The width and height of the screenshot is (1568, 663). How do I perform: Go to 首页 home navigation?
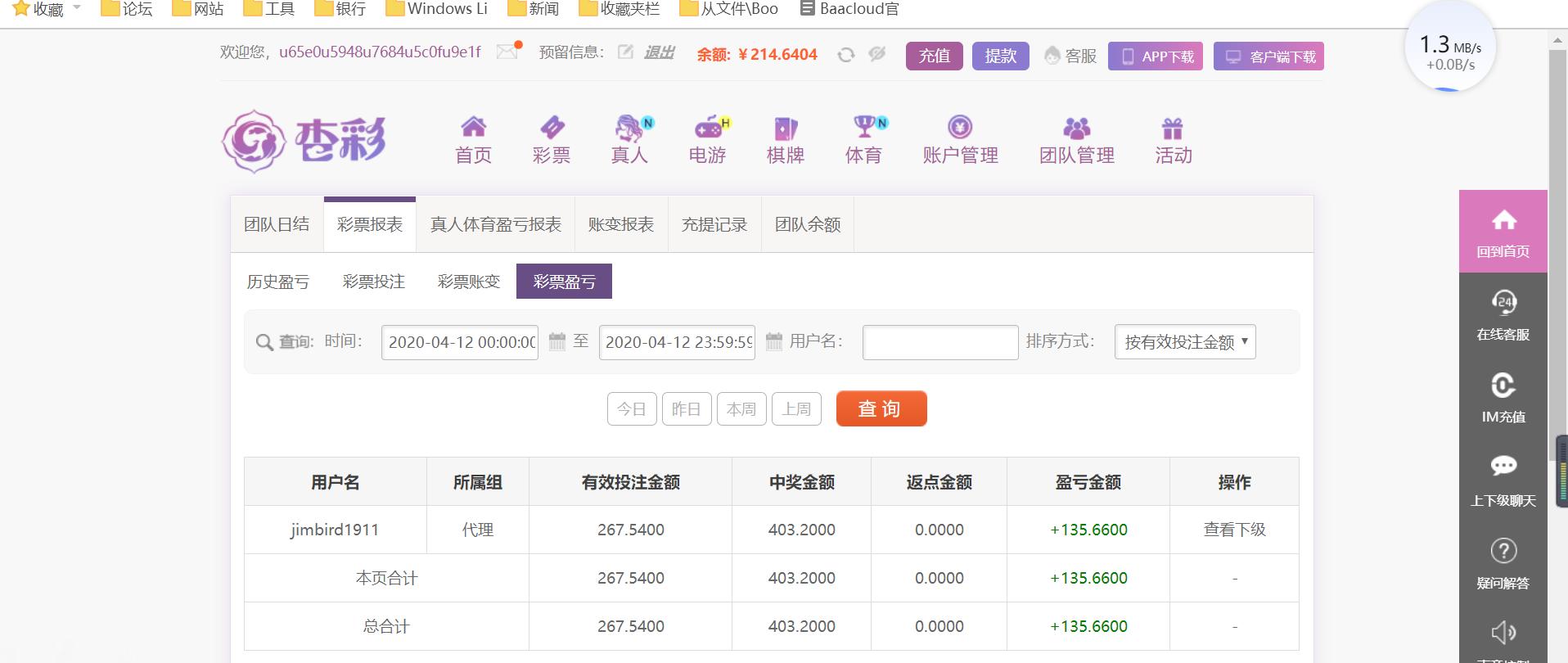(473, 140)
